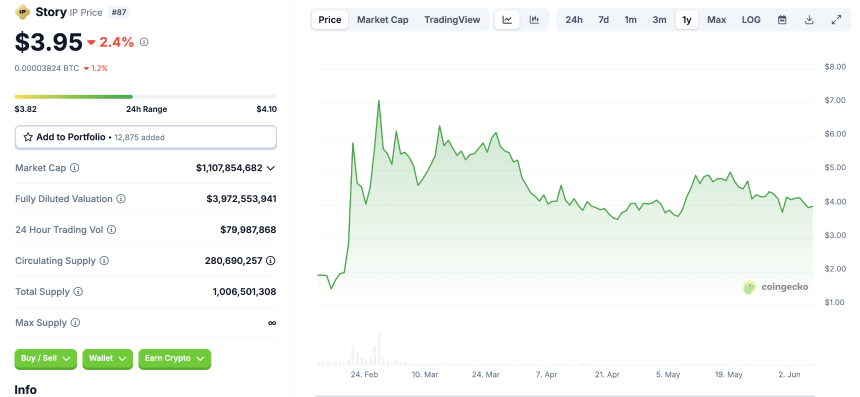860x397 pixels.
Task: Click info icon beside Fully Diluted Valuation
Action: [x=121, y=198]
